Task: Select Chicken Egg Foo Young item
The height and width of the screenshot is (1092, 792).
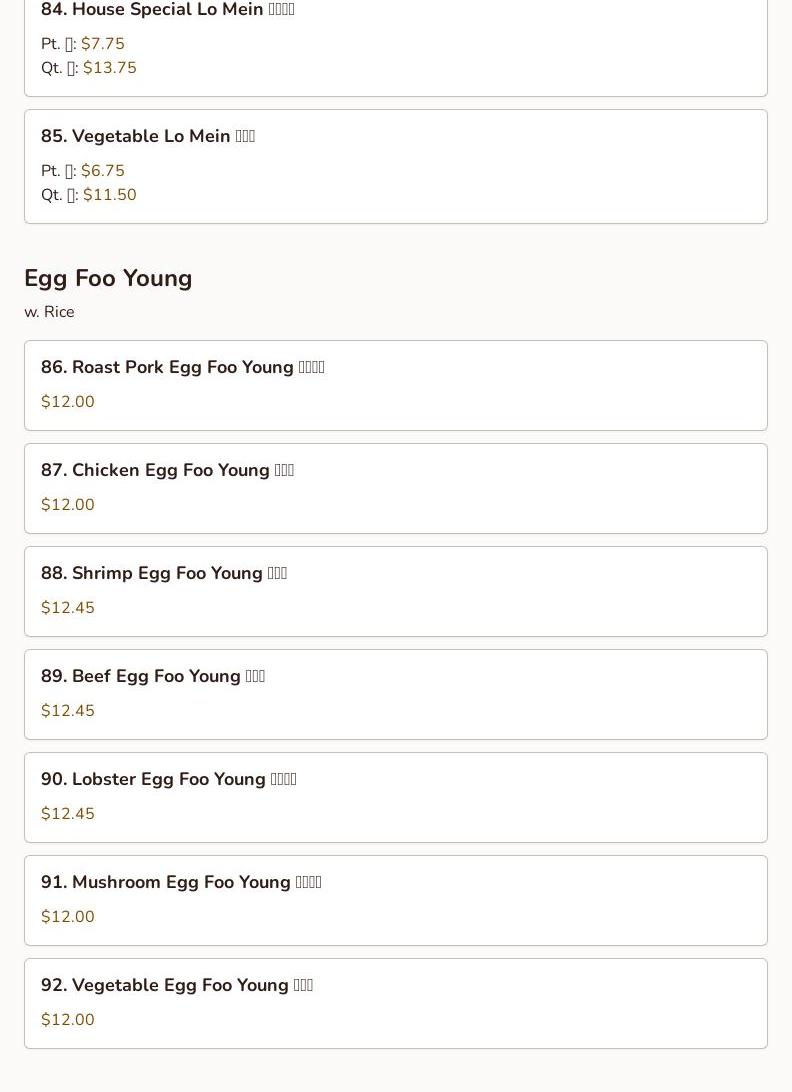Action: coord(167,470)
